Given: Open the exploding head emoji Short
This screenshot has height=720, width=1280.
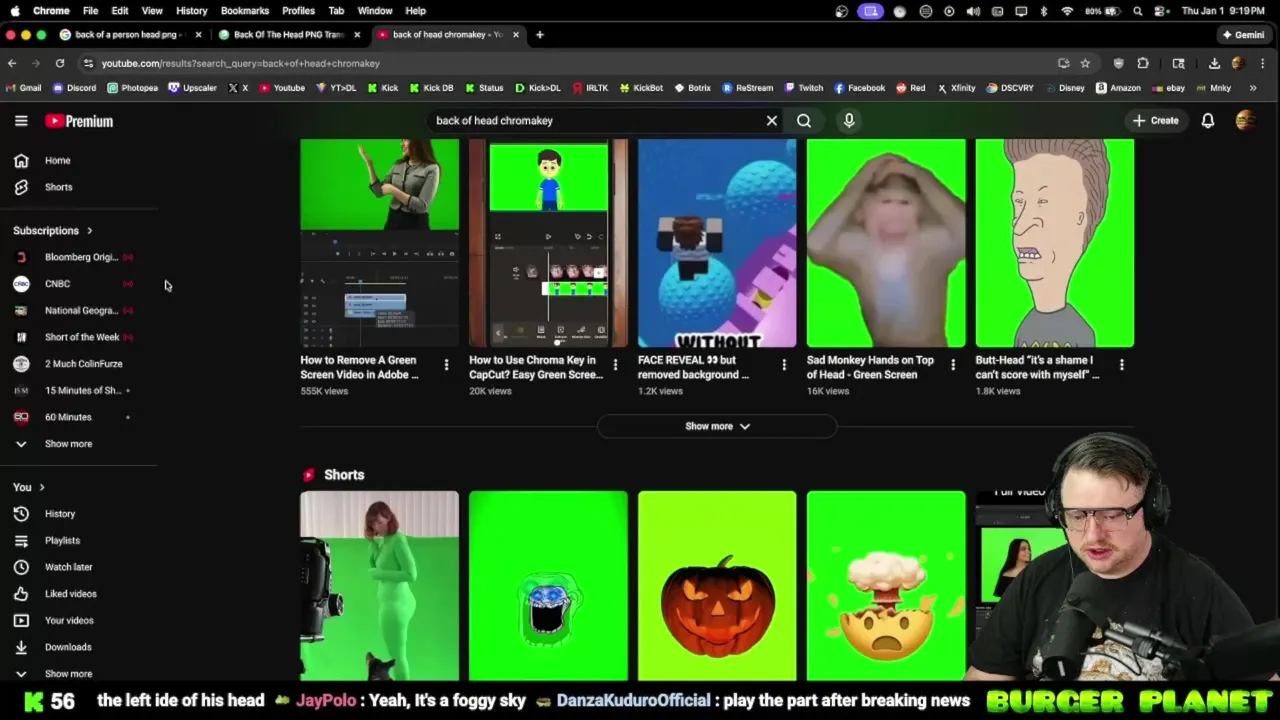Looking at the screenshot, I should [x=886, y=586].
